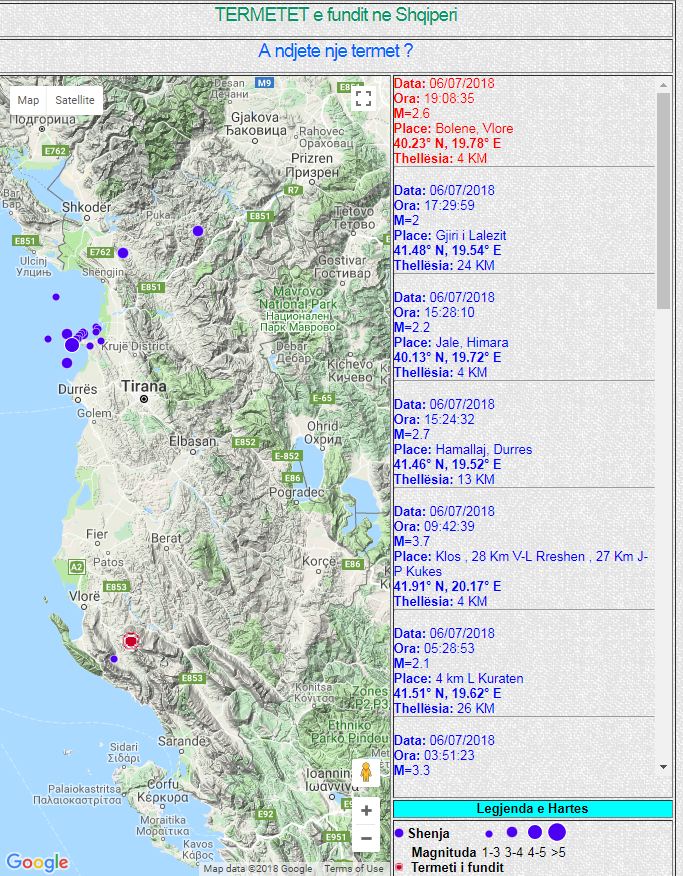The height and width of the screenshot is (876, 683).
Task: Switch to Map view type
Action: (x=29, y=100)
